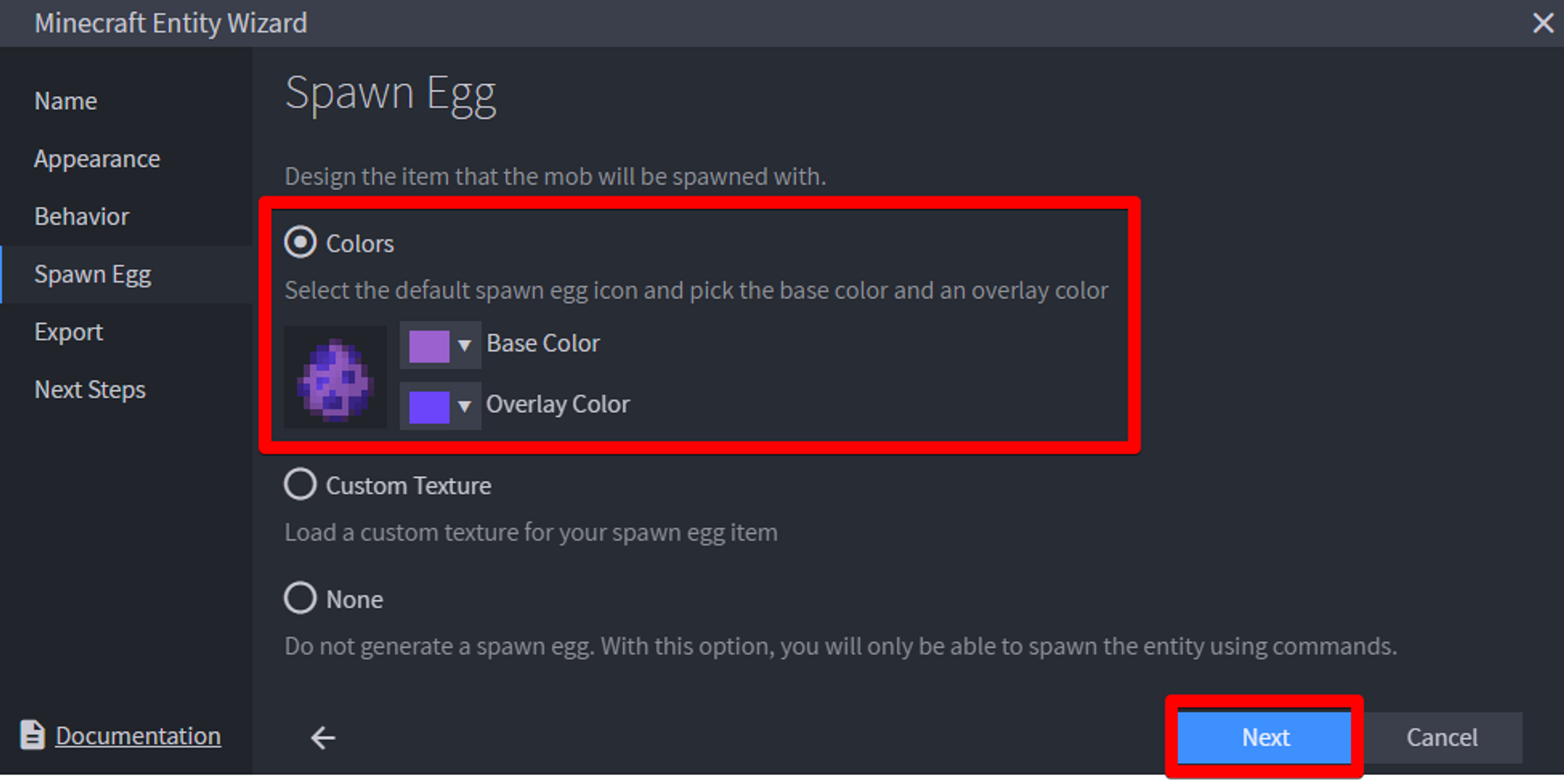
Task: Click the Cancel button
Action: (x=1441, y=738)
